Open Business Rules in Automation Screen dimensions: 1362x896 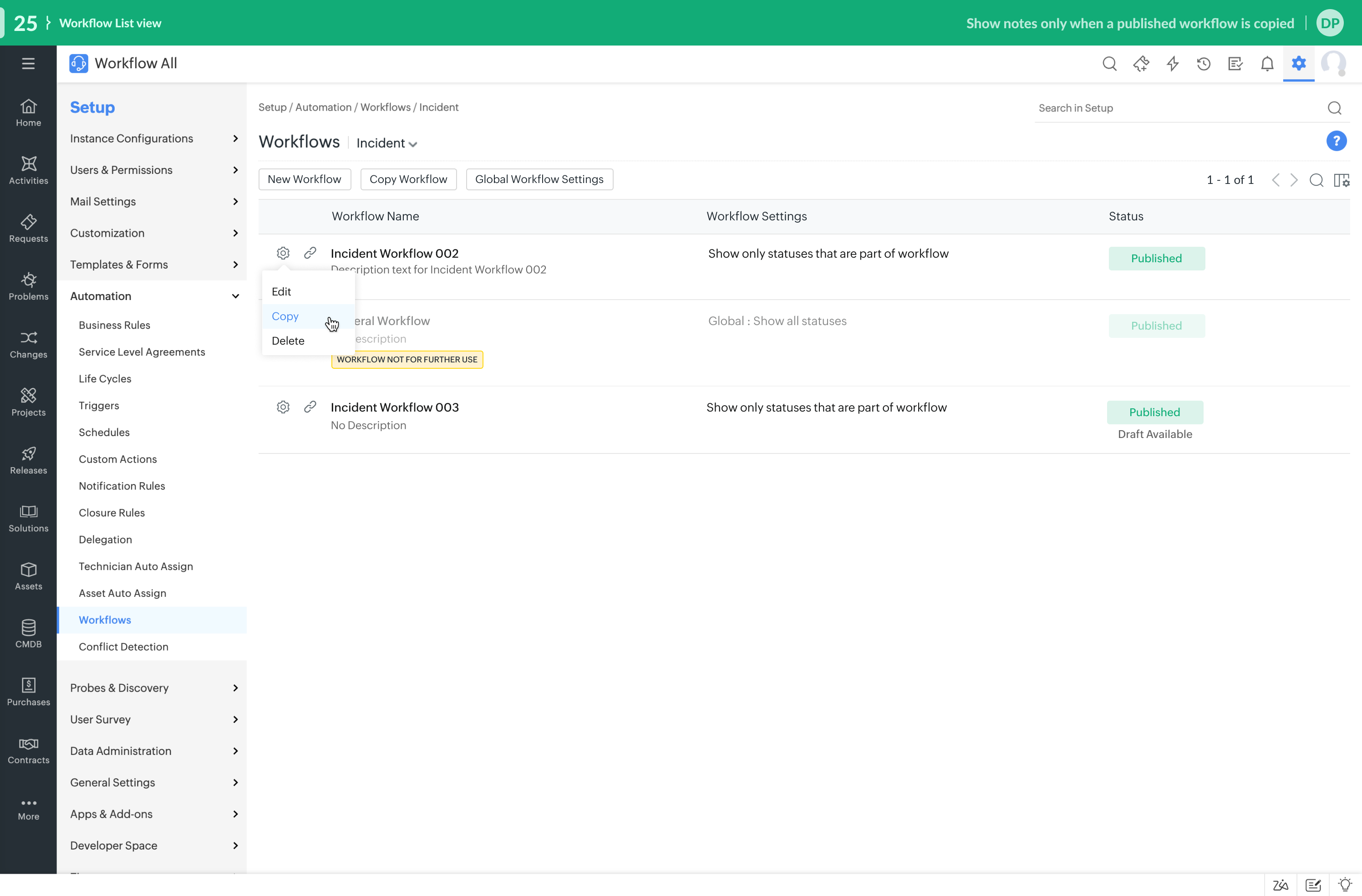coord(114,325)
